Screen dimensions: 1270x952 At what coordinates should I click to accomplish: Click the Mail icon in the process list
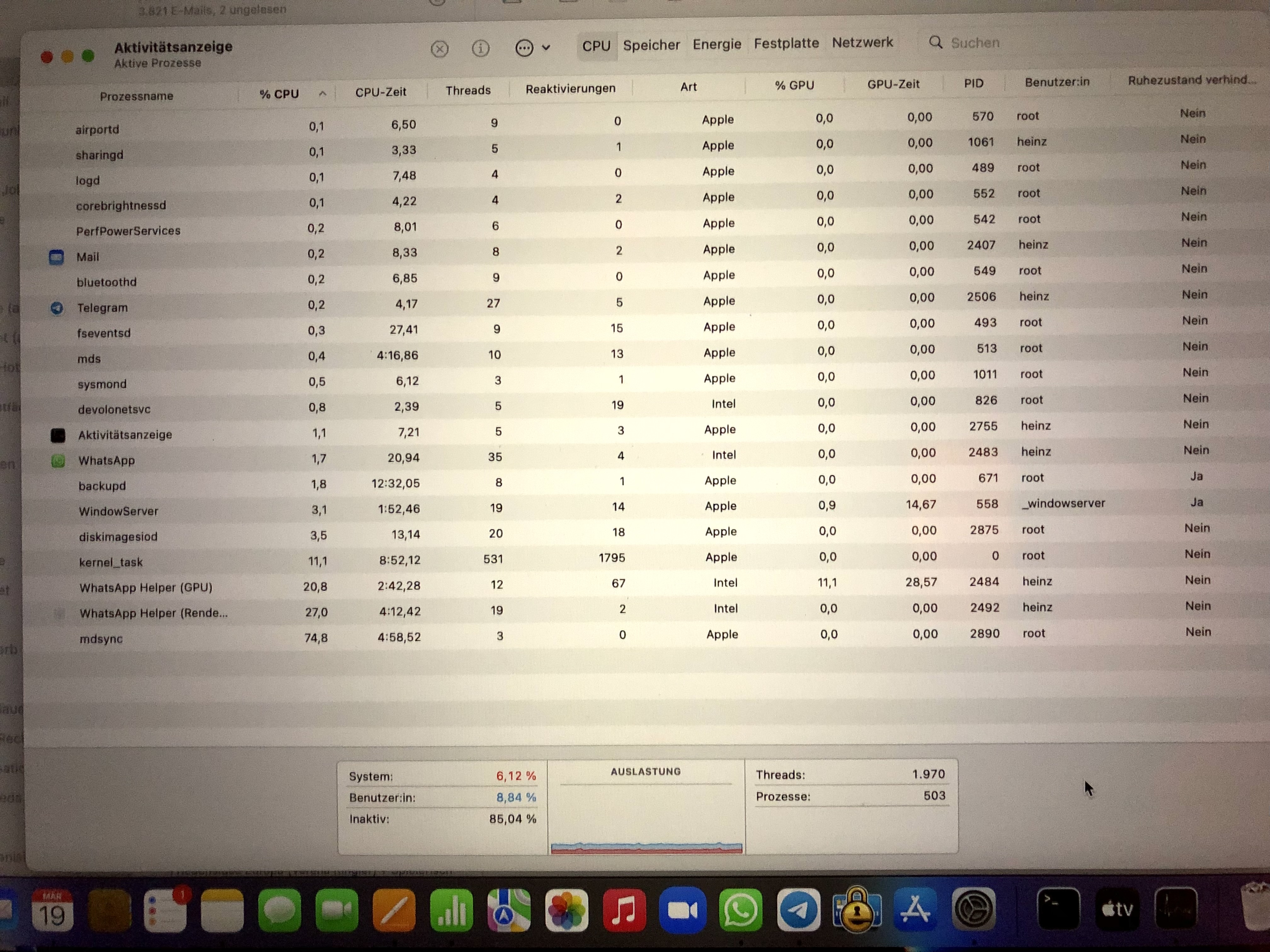(x=56, y=257)
